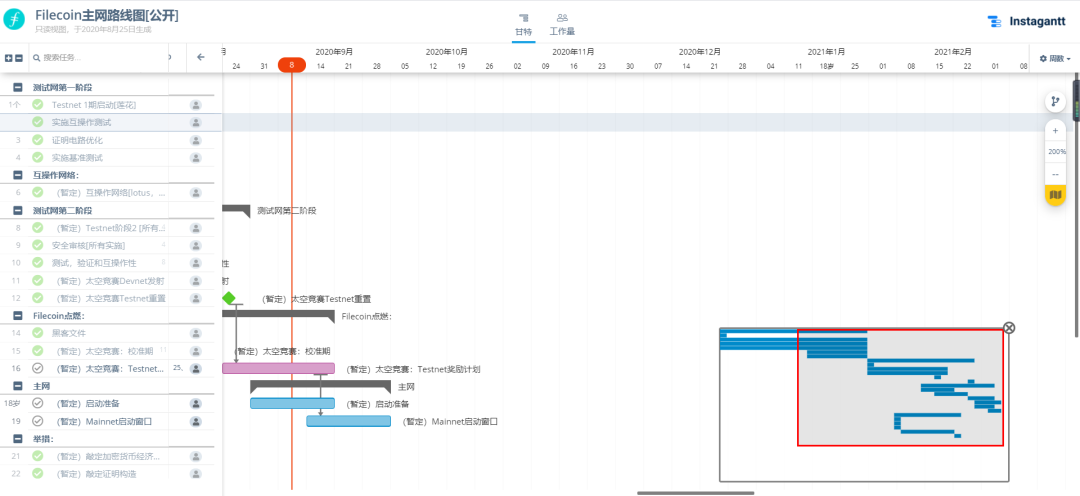Toggle completion of 实施基准测试 task

pyautogui.click(x=38, y=157)
